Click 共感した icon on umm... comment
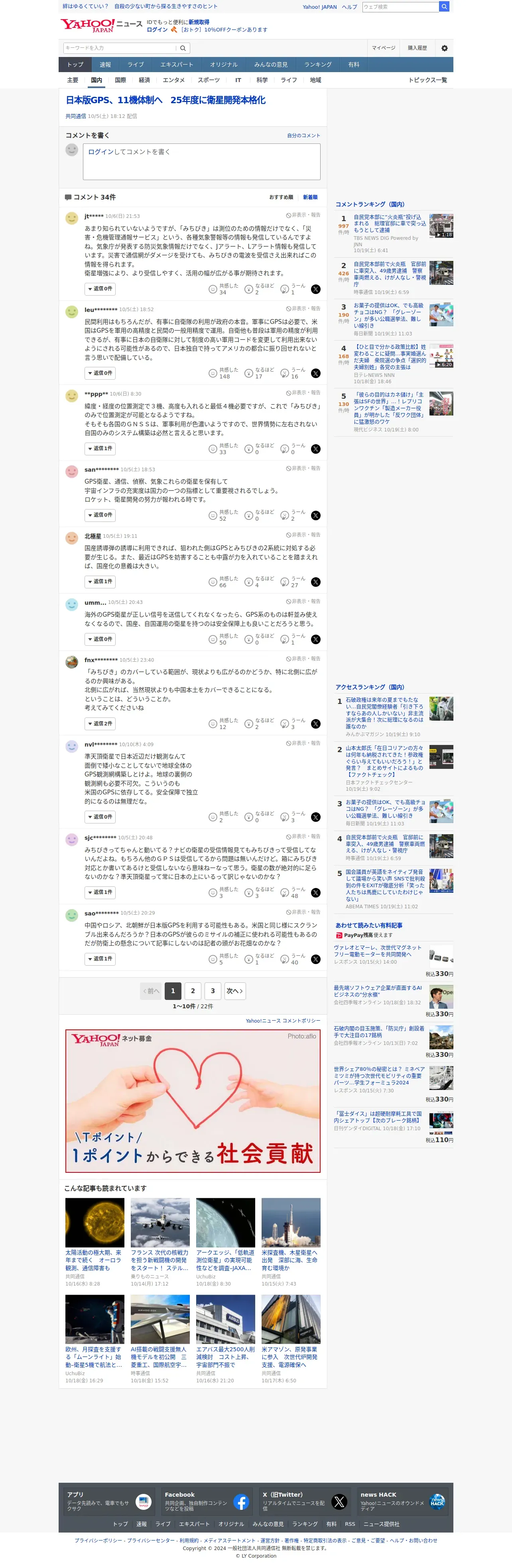 coord(213,639)
